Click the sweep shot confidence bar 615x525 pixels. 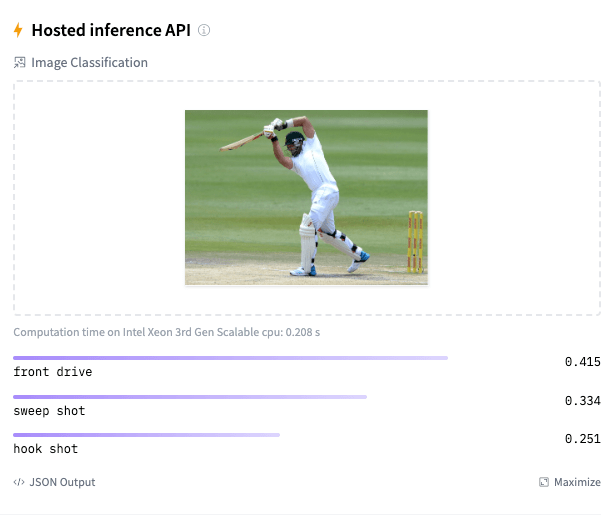point(190,396)
